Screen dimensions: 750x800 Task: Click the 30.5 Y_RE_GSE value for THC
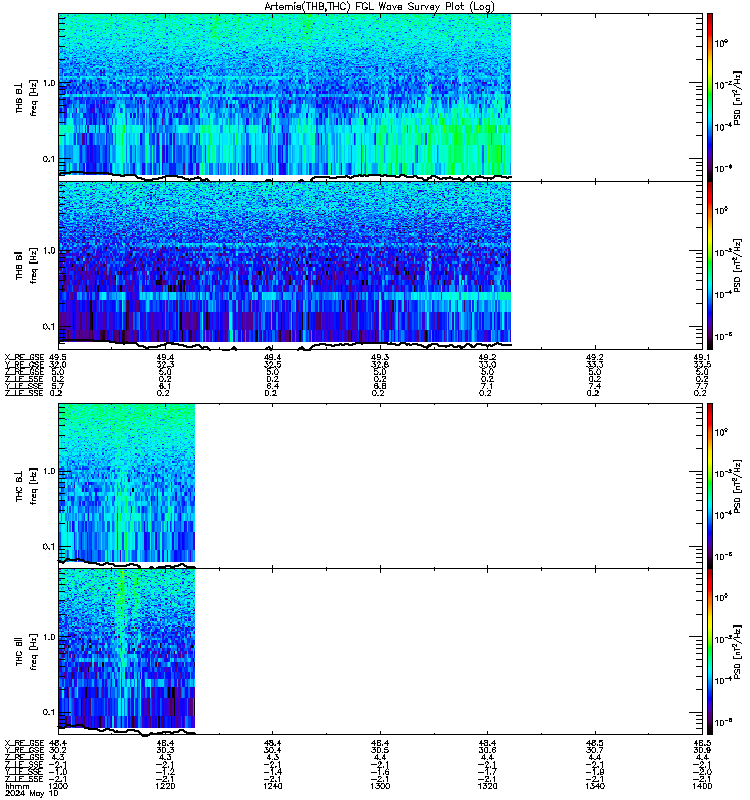pyautogui.click(x=380, y=750)
